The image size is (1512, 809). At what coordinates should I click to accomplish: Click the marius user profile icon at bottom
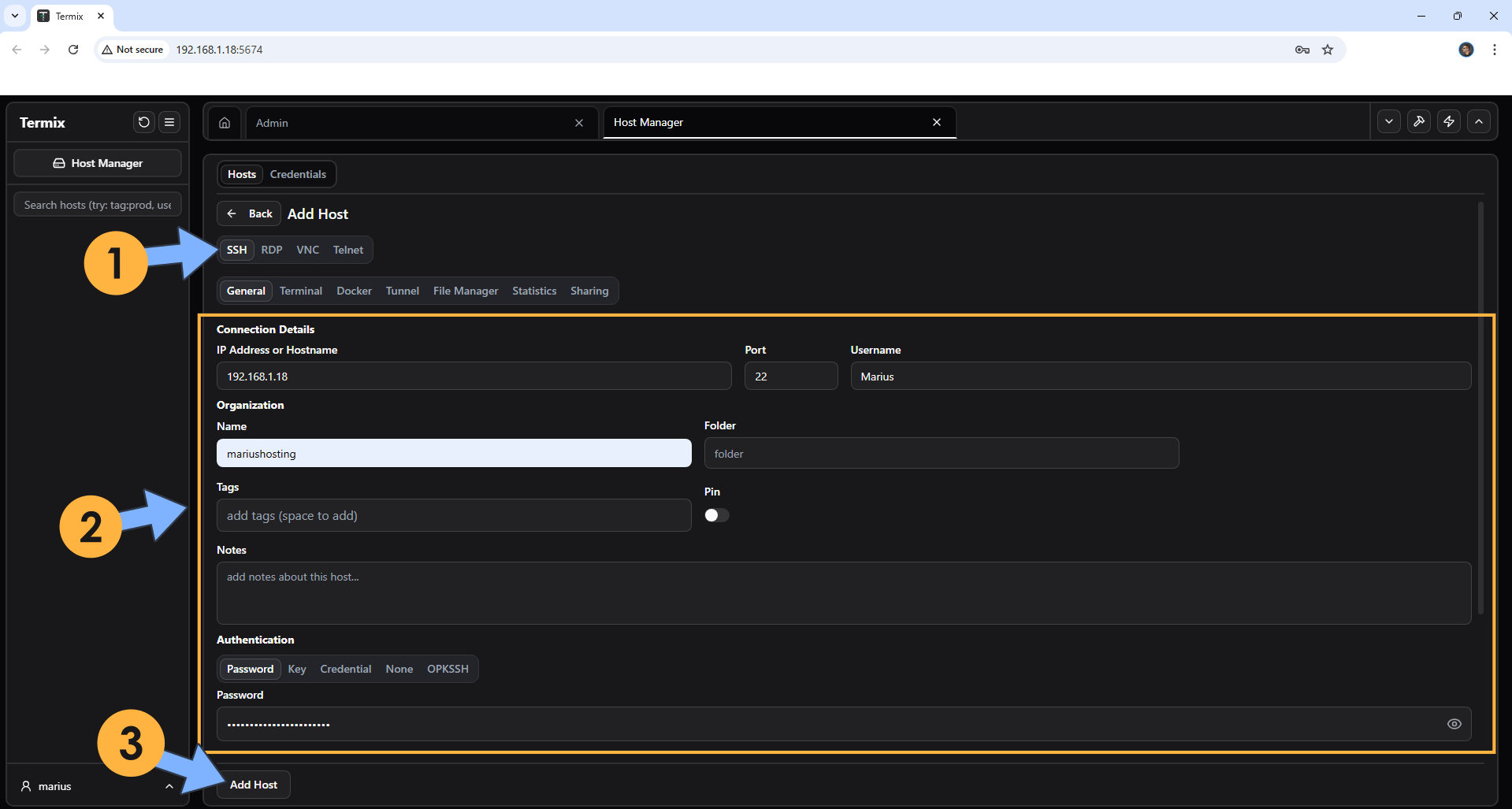point(26,786)
